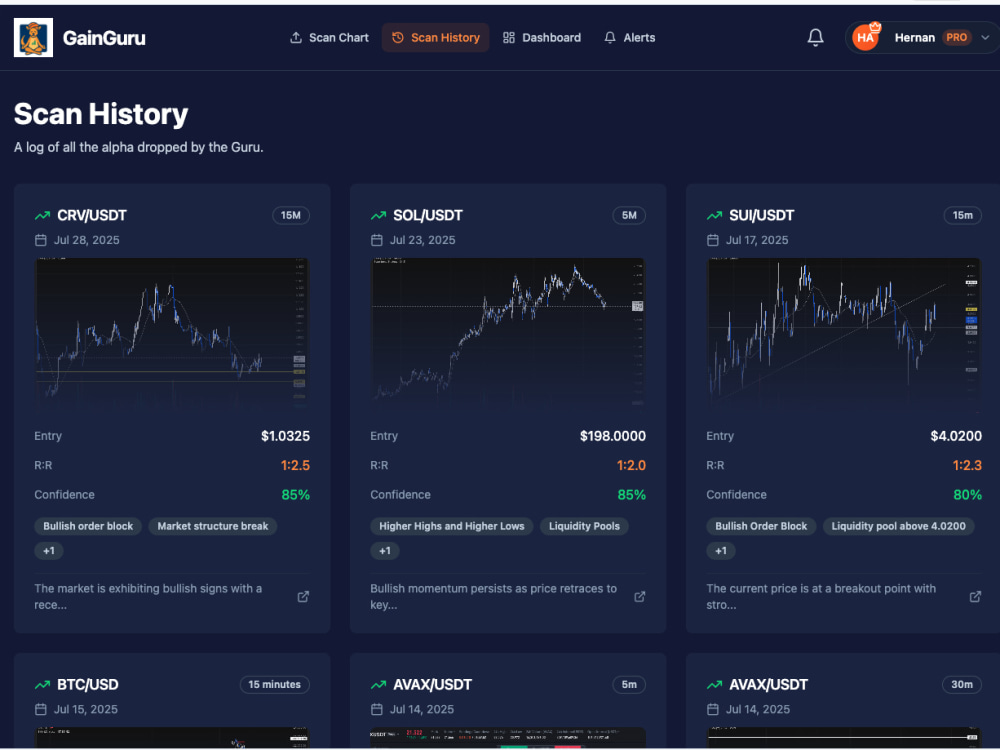The height and width of the screenshot is (750, 1000).
Task: Expand the +1 tag on CRV/USDT card
Action: (48, 550)
